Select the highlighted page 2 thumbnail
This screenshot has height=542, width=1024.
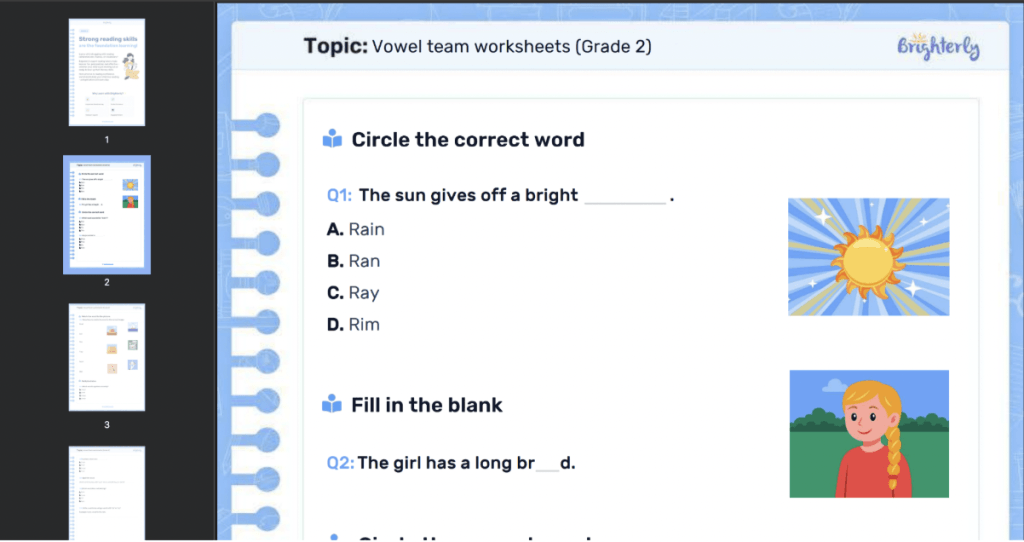[x=107, y=214]
